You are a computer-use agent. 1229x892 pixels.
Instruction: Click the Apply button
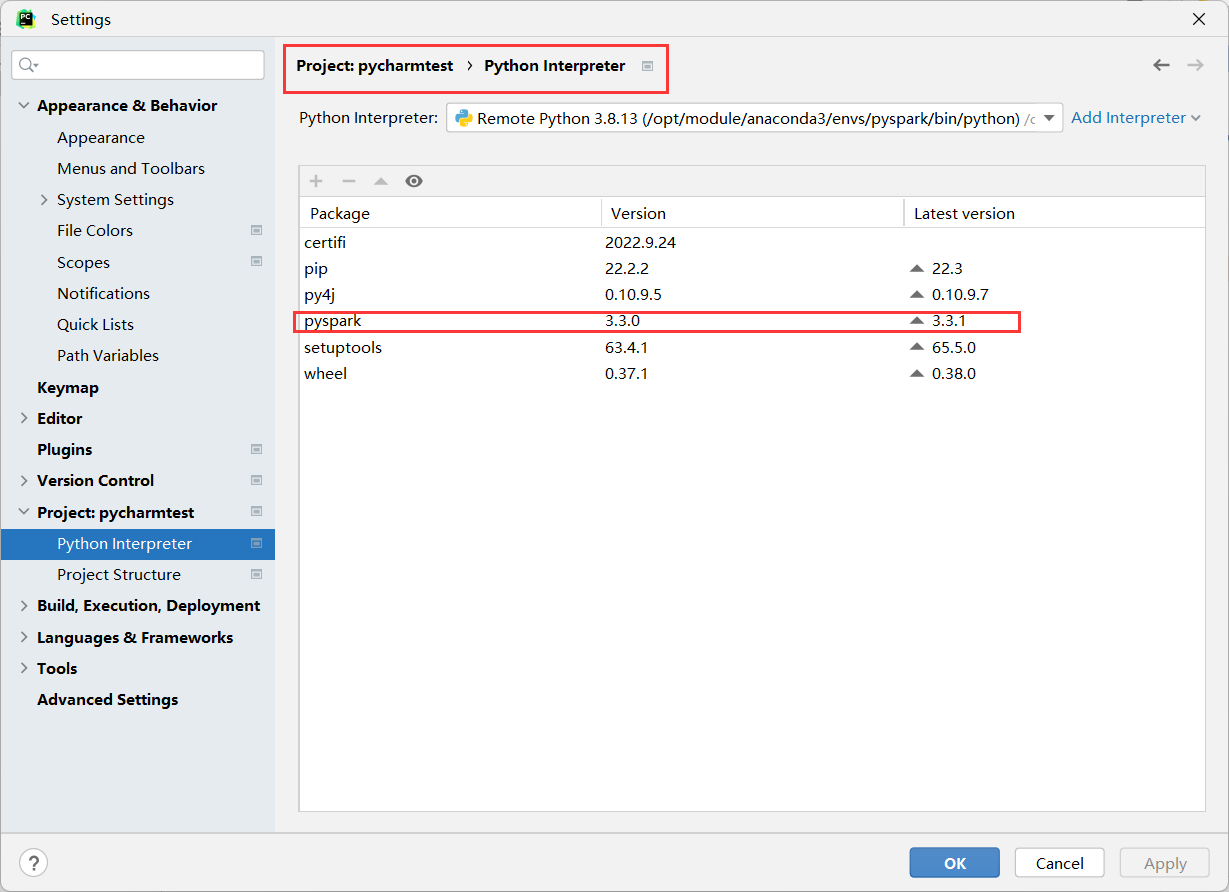click(1165, 863)
